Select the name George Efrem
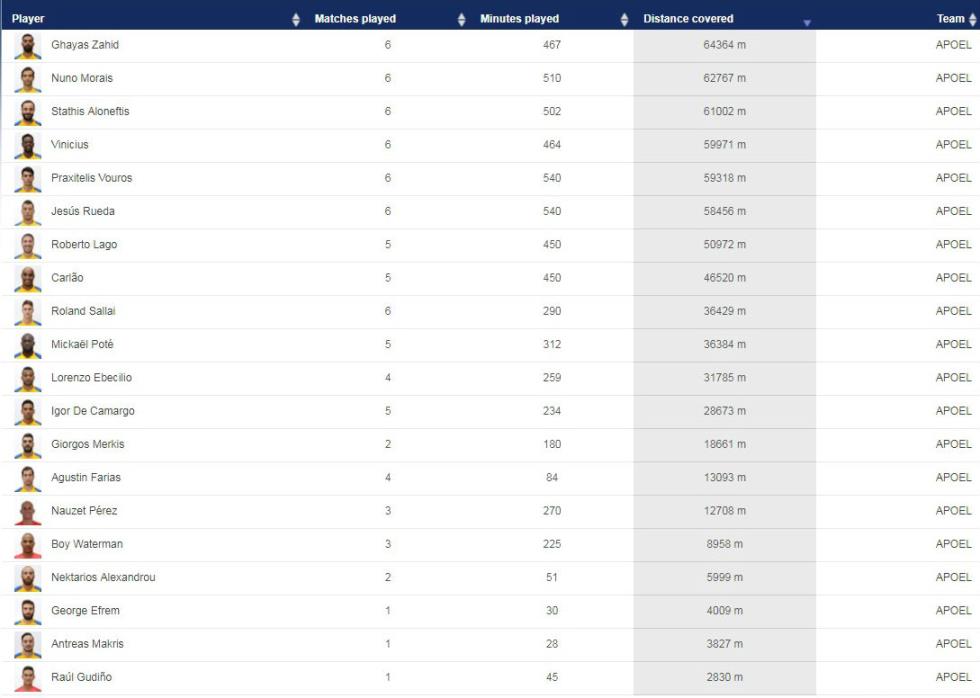Image resolution: width=980 pixels, height=698 pixels. 86,611
